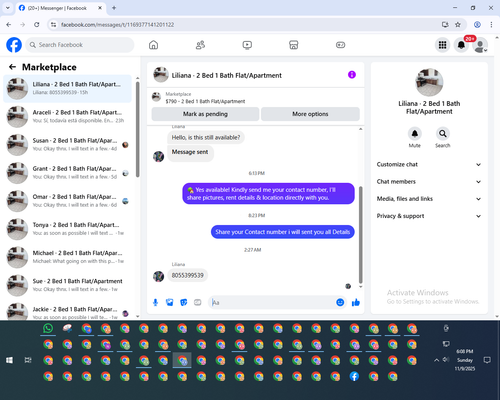Open the Liliana conversation in list
The height and width of the screenshot is (400, 500).
(x=68, y=89)
